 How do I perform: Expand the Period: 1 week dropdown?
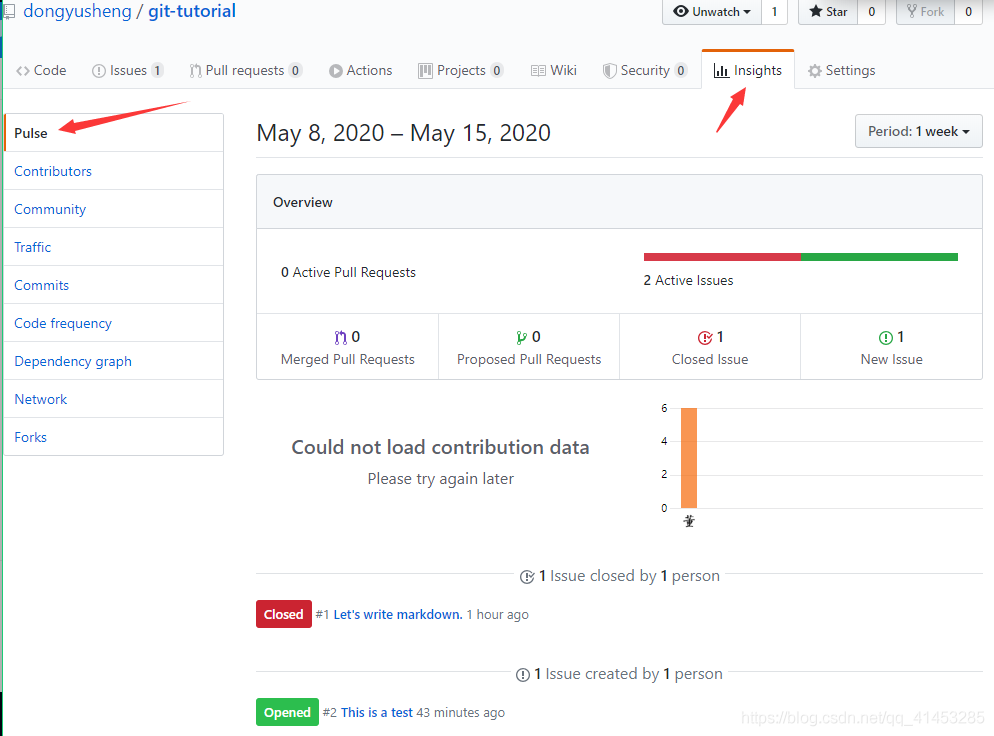pyautogui.click(x=919, y=132)
